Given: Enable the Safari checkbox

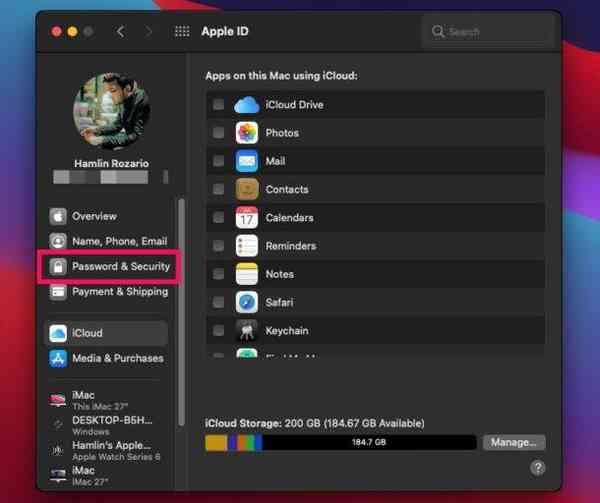Looking at the screenshot, I should pos(218,302).
